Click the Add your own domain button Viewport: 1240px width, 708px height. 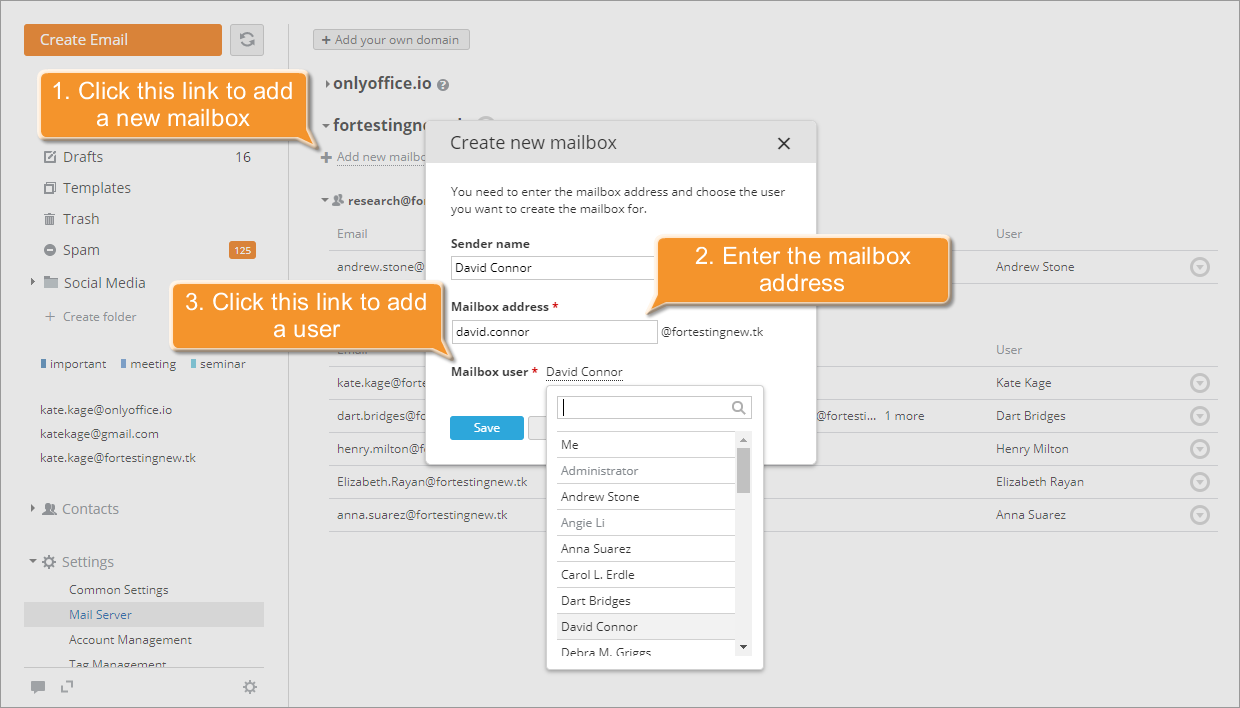click(391, 39)
